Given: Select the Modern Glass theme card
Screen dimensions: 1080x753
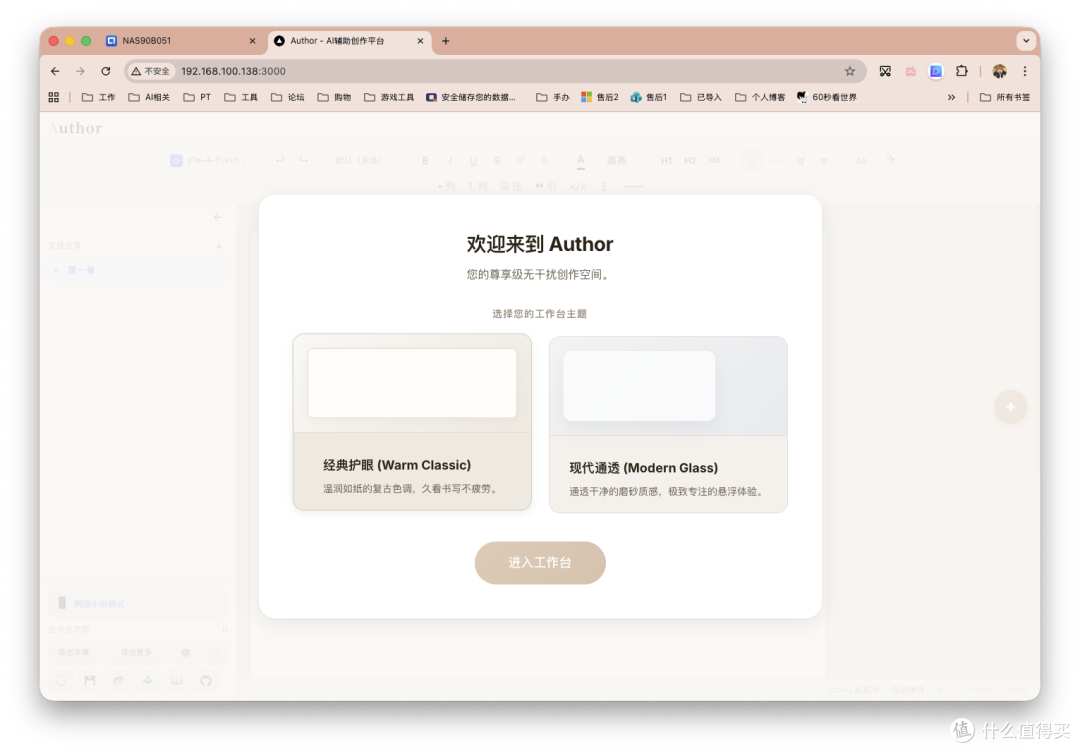Looking at the screenshot, I should click(x=668, y=424).
